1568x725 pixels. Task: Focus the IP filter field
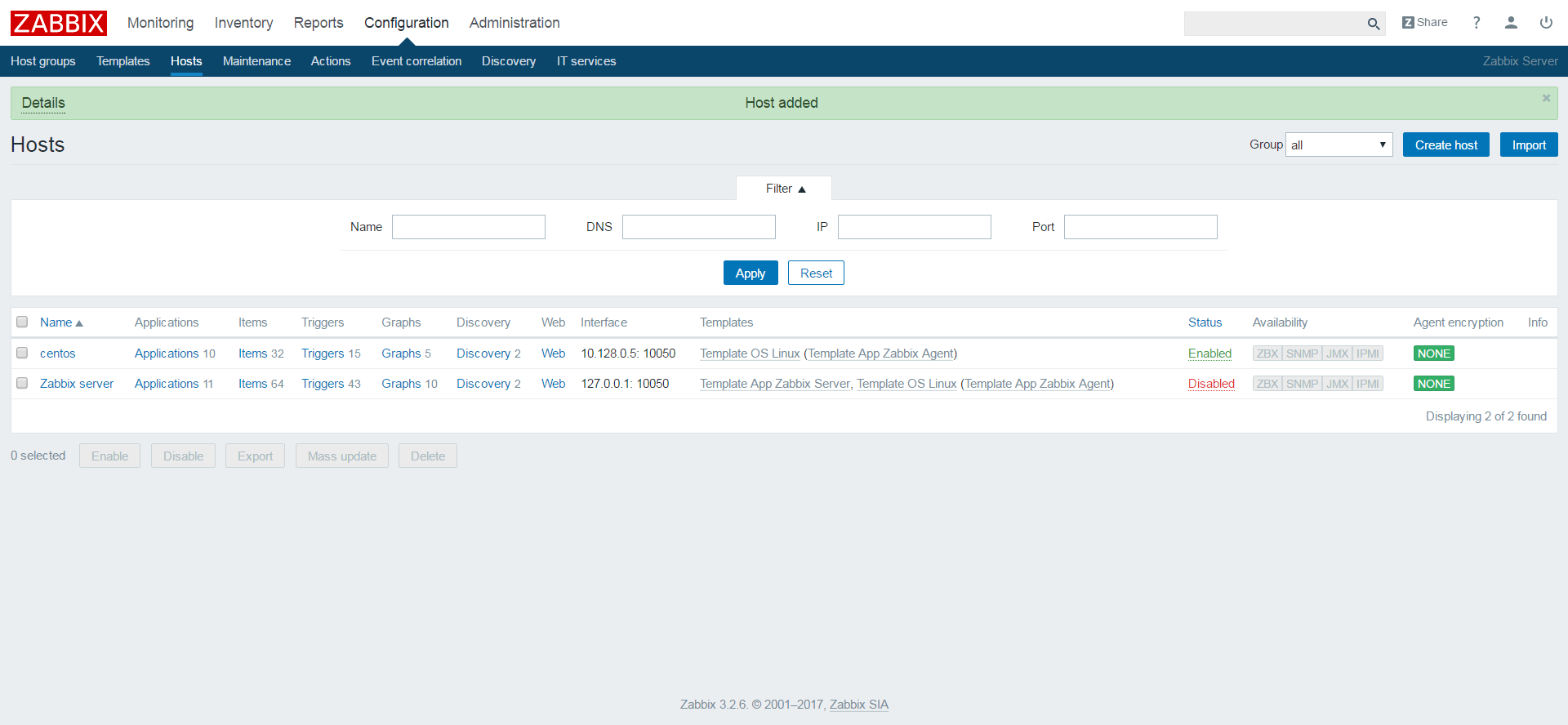click(915, 227)
